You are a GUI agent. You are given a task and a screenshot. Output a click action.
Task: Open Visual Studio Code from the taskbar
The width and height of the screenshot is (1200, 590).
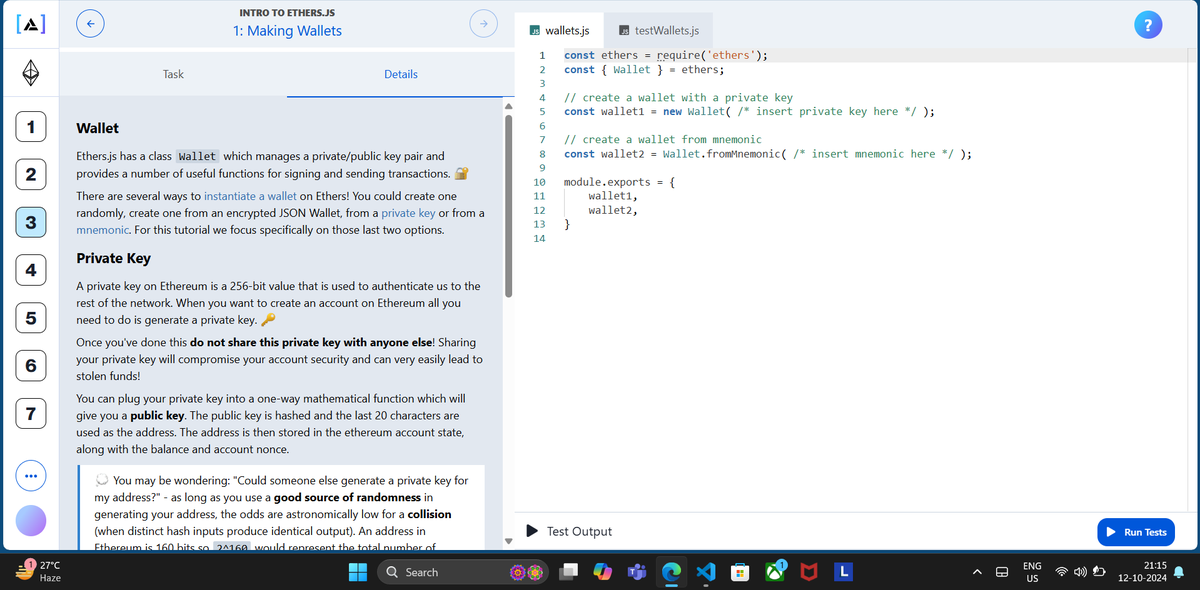click(706, 572)
